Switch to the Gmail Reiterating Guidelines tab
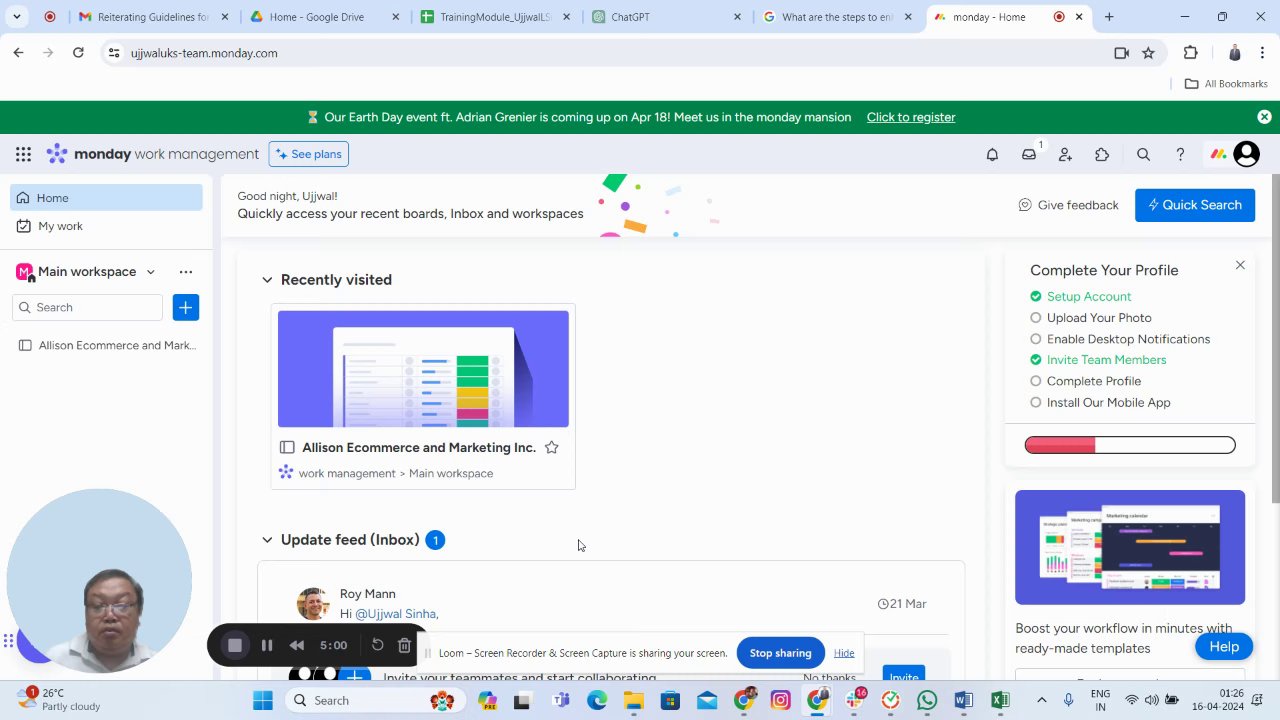The image size is (1280, 720). click(x=153, y=17)
